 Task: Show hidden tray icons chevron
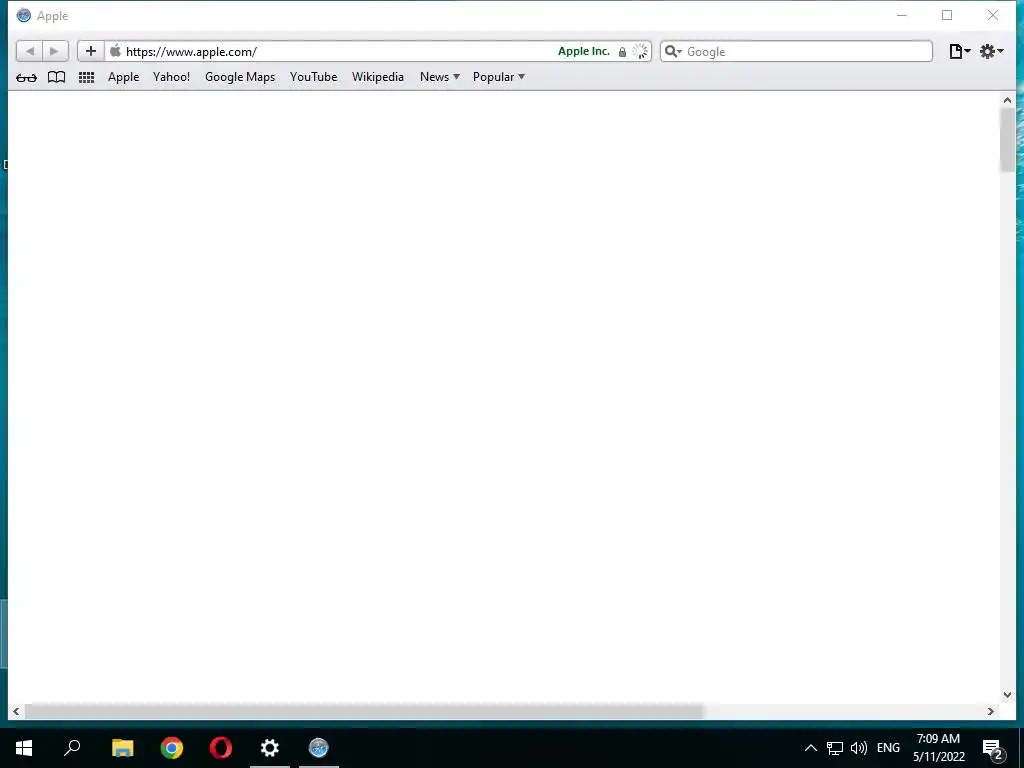coord(810,748)
